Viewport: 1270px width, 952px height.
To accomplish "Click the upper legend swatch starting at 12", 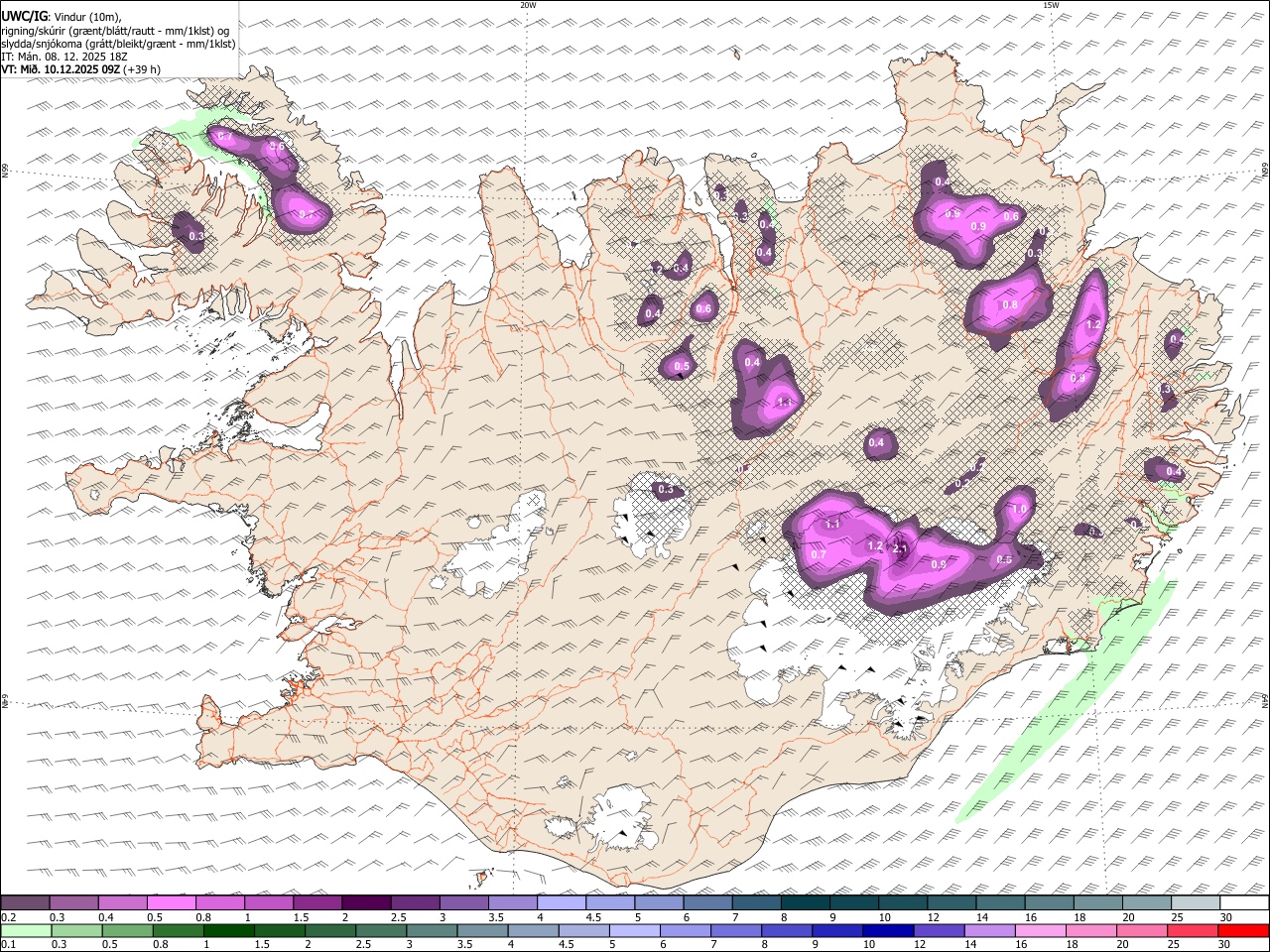I will tap(952, 902).
